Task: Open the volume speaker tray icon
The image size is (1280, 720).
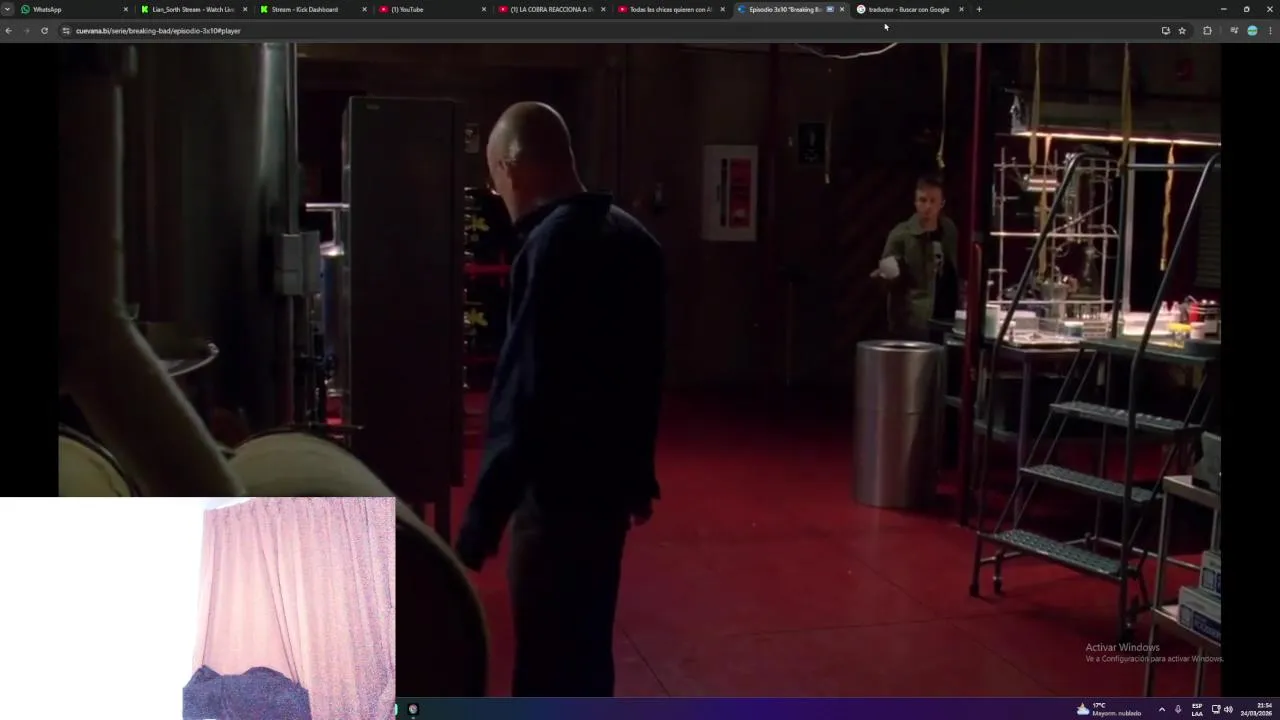Action: coord(1228,709)
